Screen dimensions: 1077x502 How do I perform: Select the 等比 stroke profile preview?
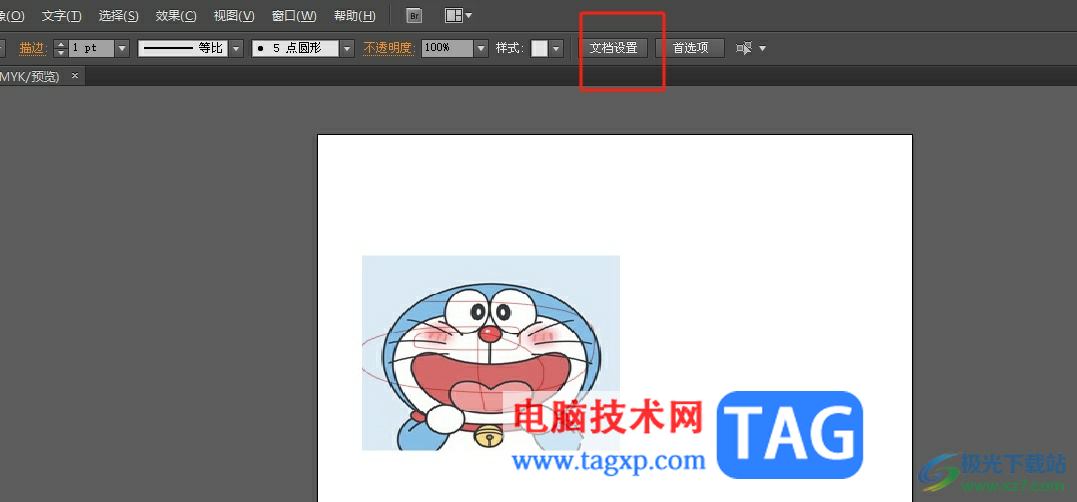coord(183,48)
